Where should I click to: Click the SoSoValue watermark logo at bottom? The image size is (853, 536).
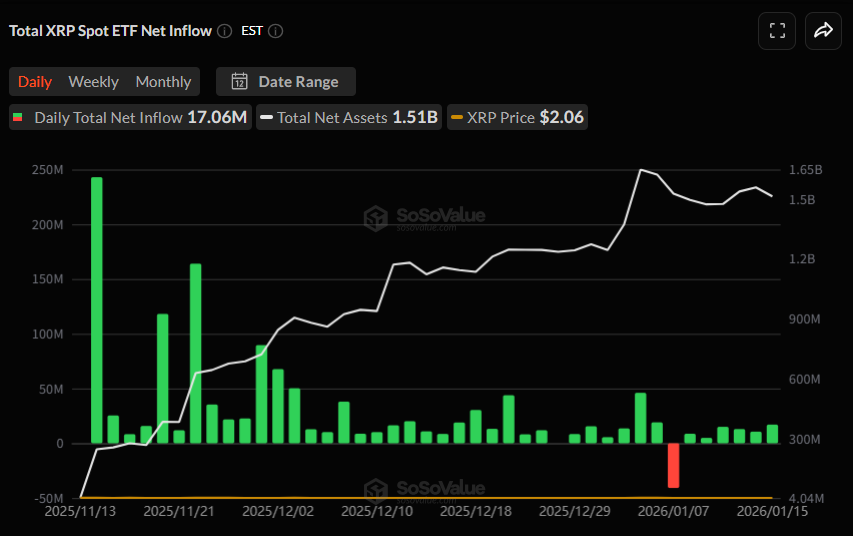376,490
